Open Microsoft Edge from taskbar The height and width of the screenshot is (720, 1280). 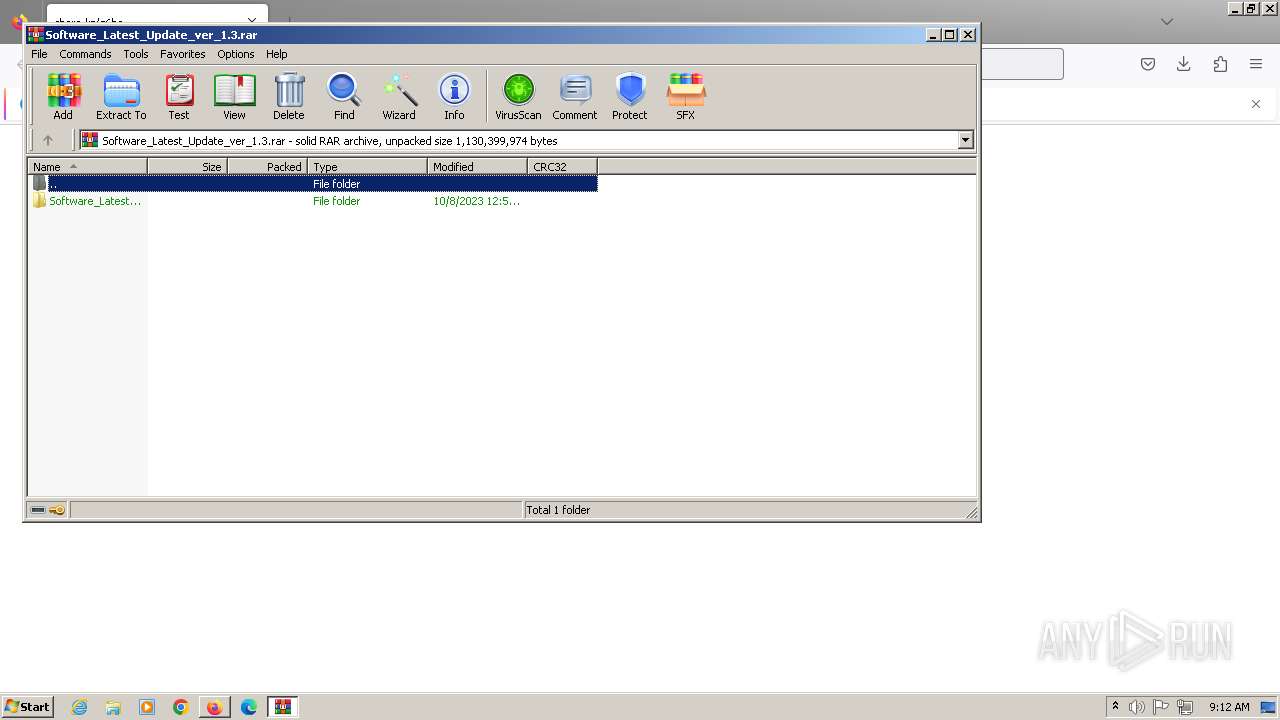point(249,707)
